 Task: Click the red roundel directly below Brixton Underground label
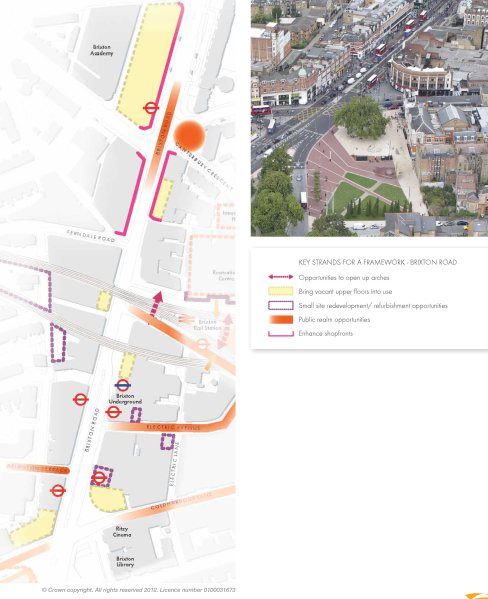coord(113,412)
